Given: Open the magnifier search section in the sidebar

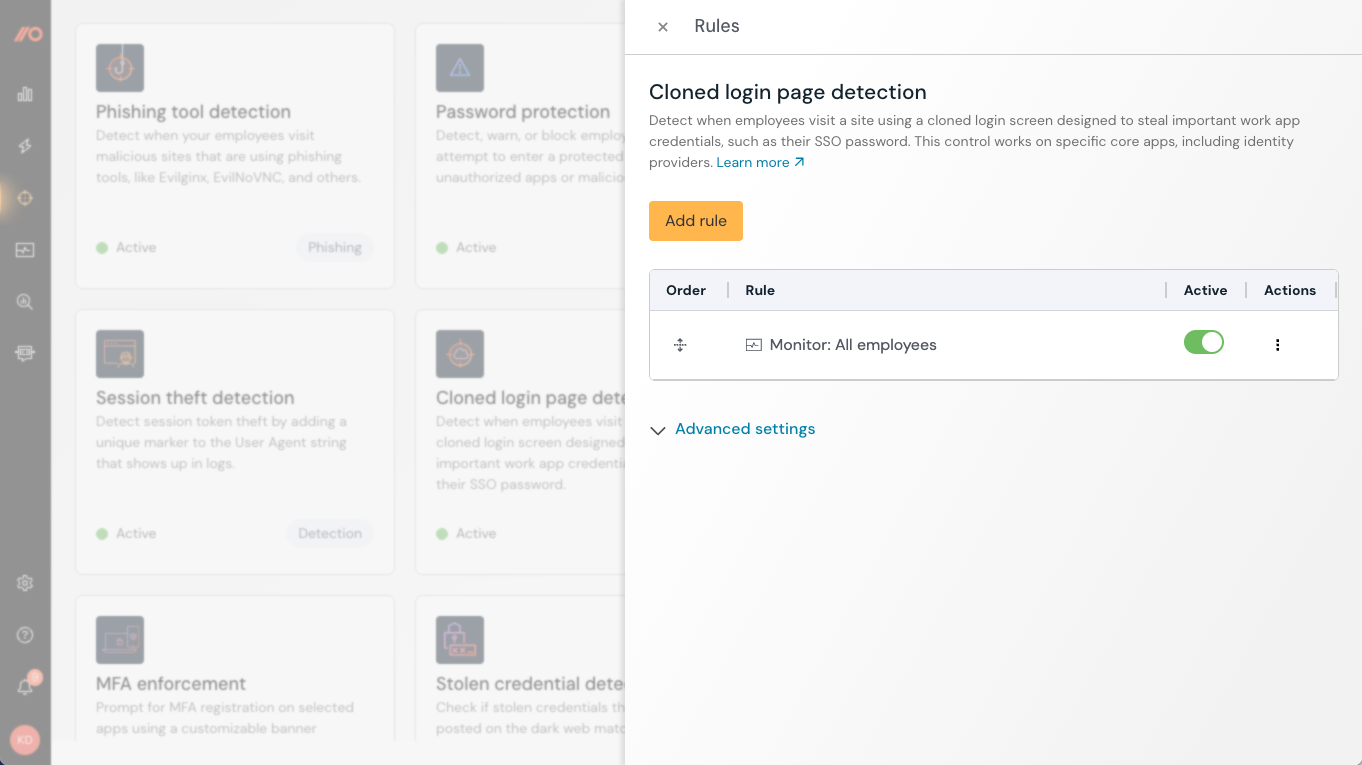Looking at the screenshot, I should 25,302.
